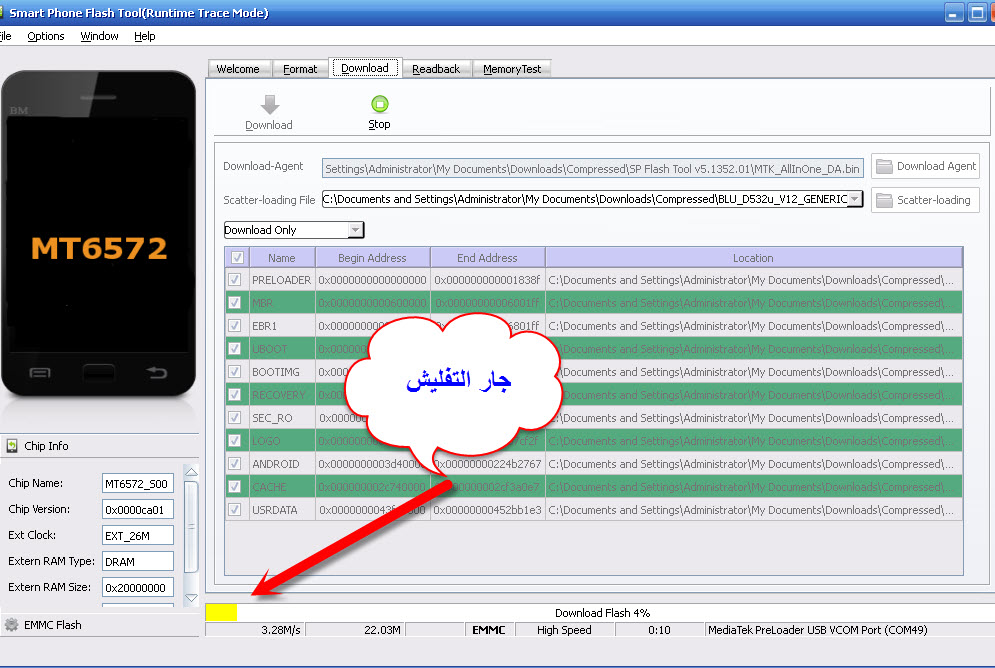Toggle the select-all checkbox in table header
The width and height of the screenshot is (995, 668).
tap(237, 258)
